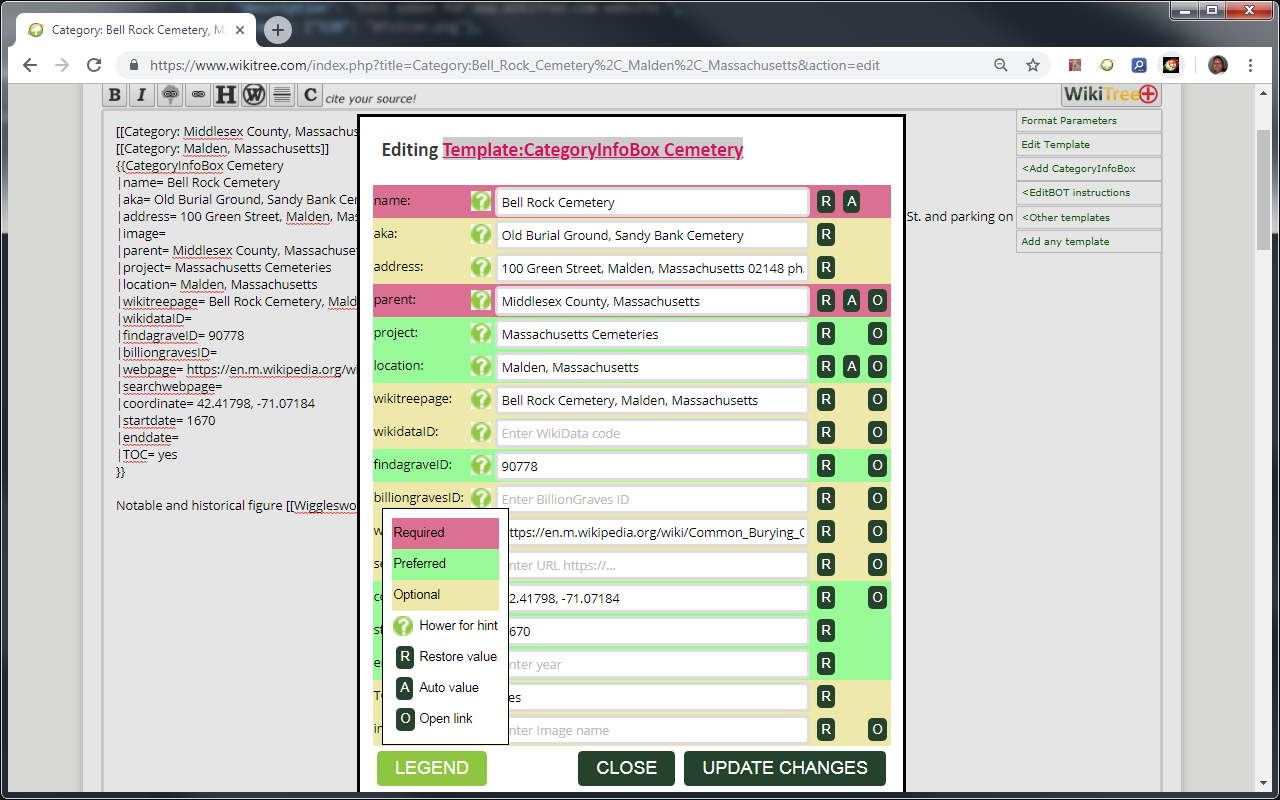Bookmark this page with the star icon
1280x800 pixels.
point(1033,65)
